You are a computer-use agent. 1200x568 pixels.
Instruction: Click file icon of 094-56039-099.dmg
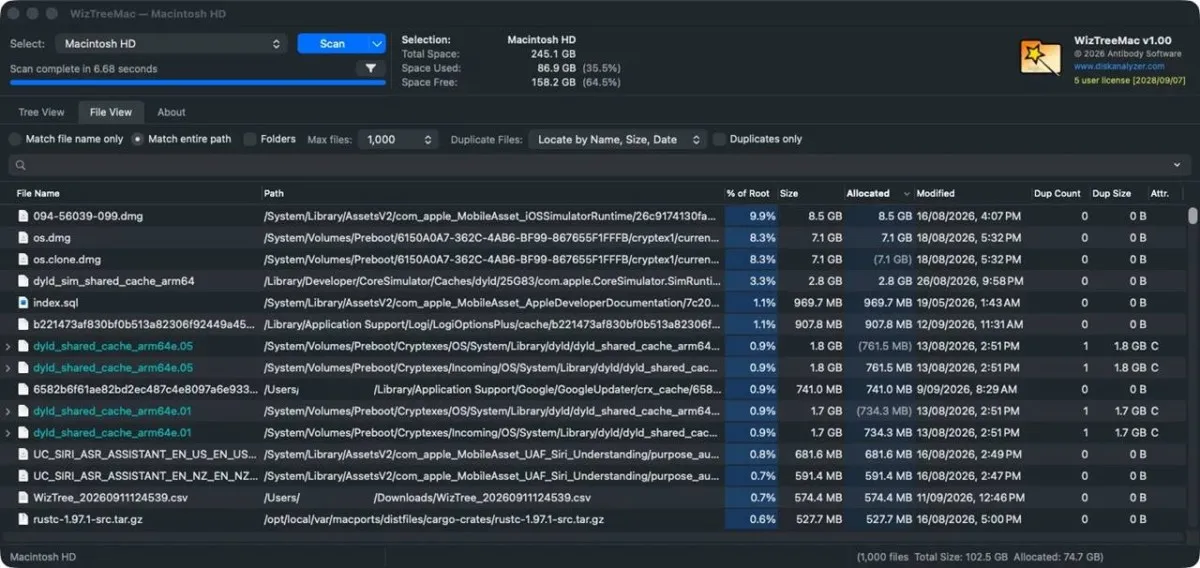[23, 216]
